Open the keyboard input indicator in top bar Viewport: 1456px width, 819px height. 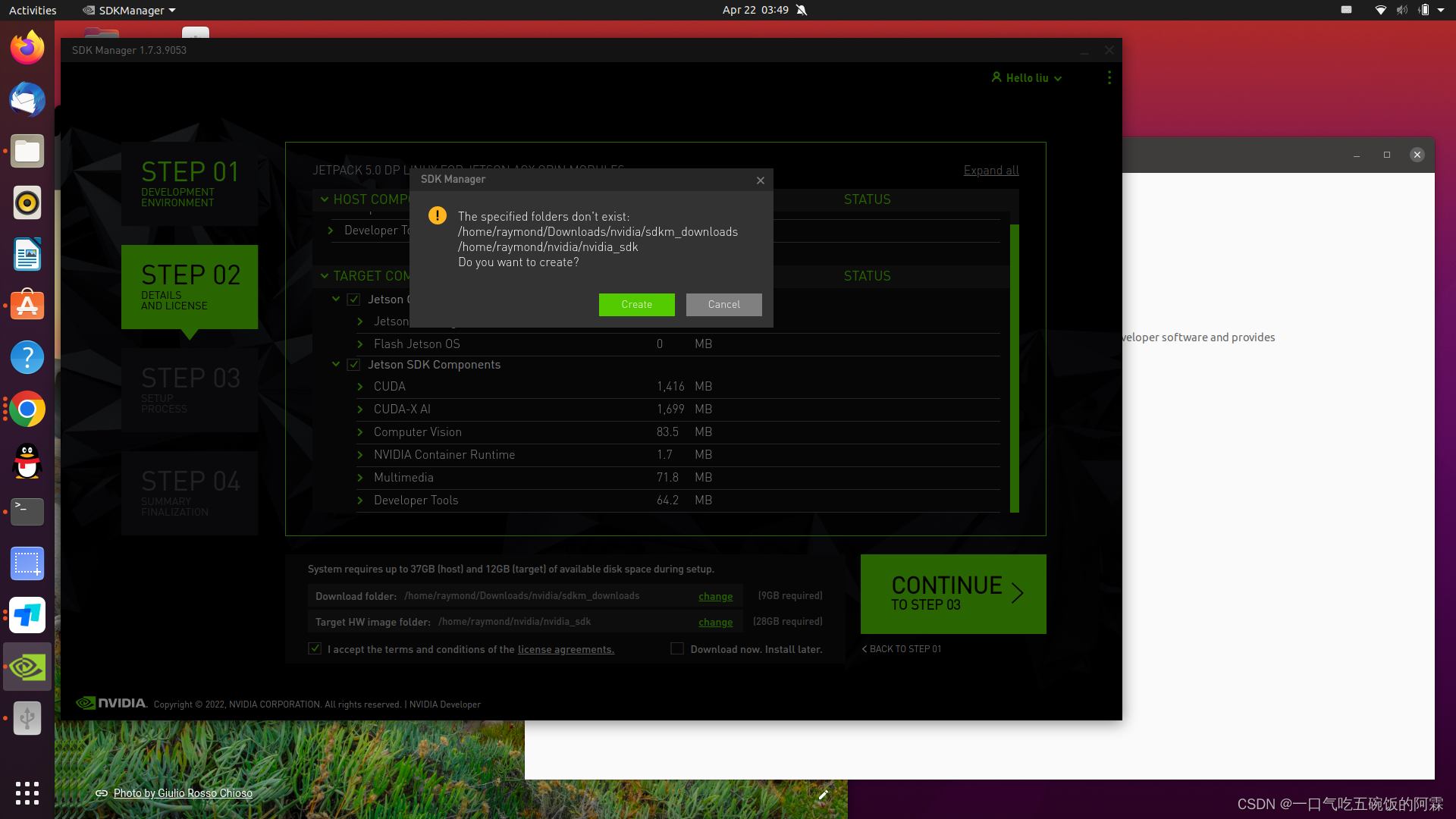pos(1346,10)
